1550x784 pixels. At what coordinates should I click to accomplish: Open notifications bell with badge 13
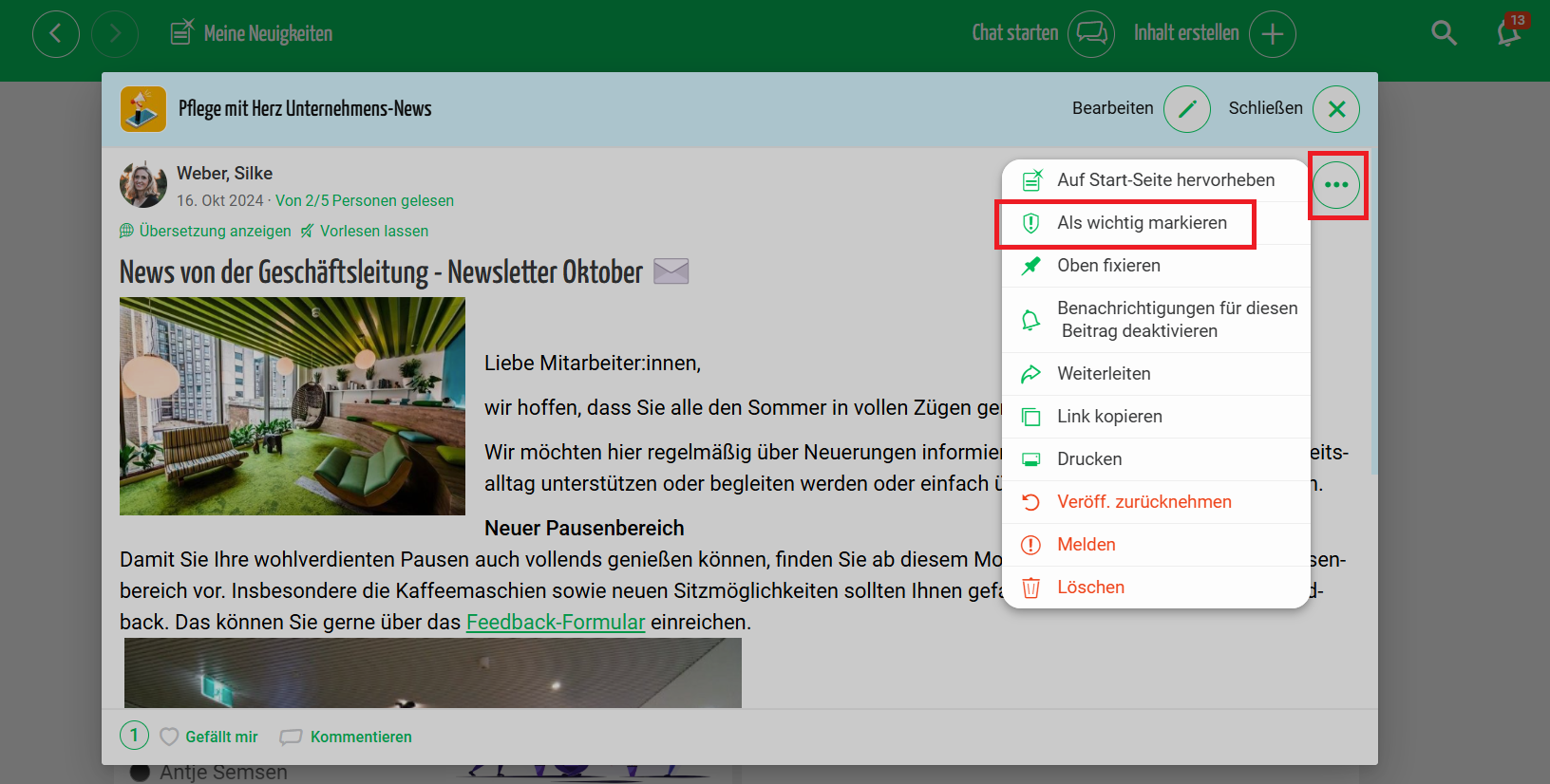point(1509,32)
